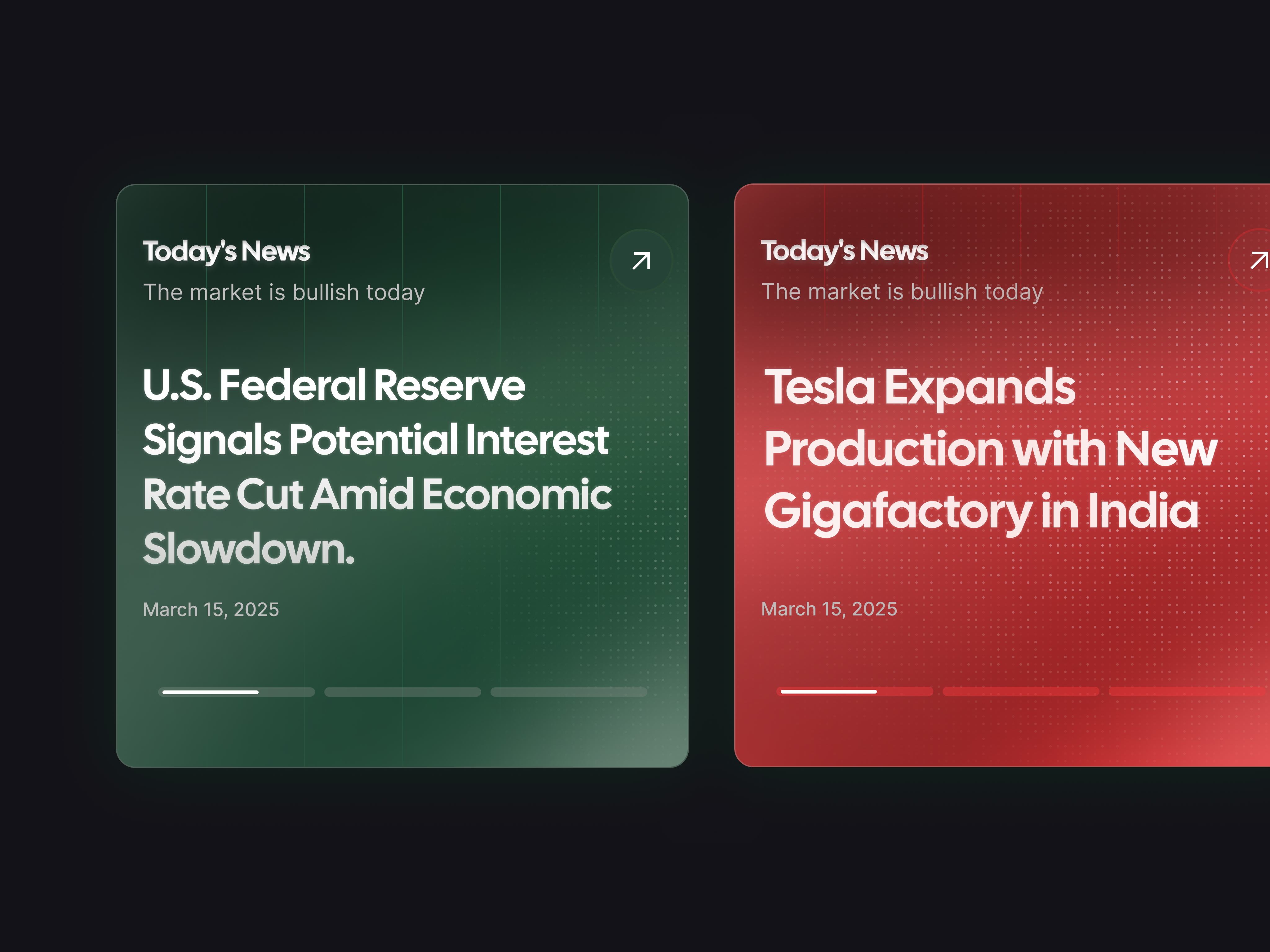Click the bullish subtitle on green card
The image size is (1270, 952).
pos(284,293)
